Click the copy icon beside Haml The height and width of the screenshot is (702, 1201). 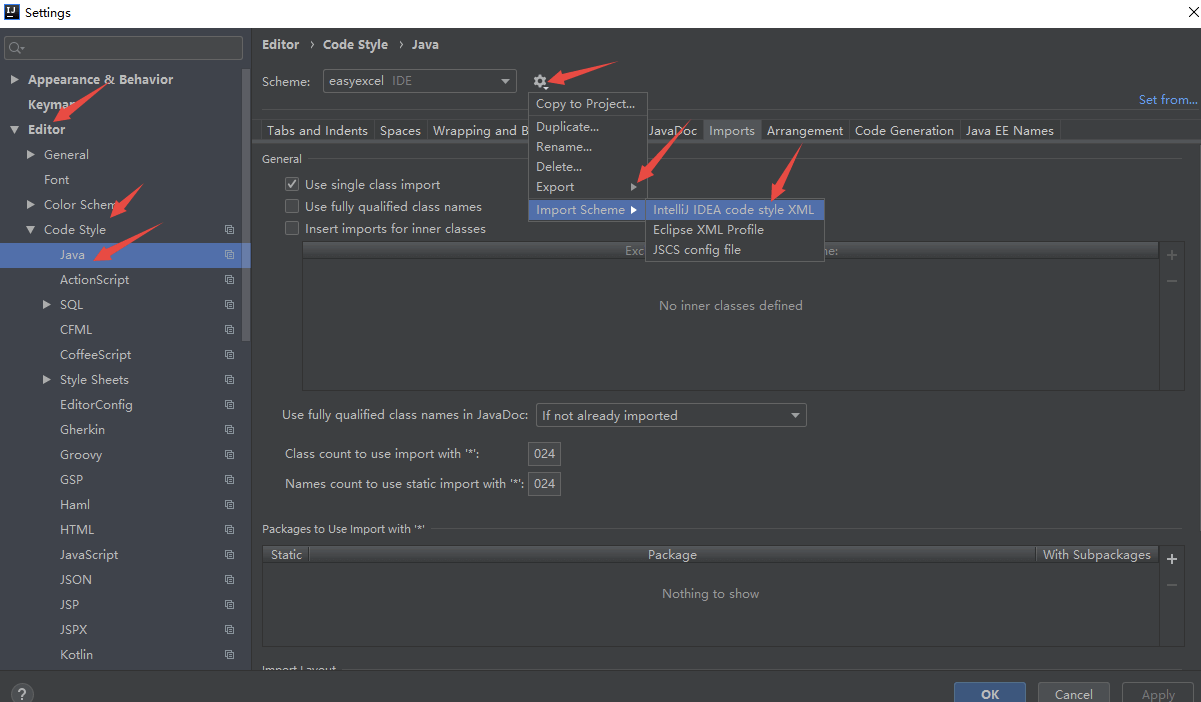tap(230, 505)
